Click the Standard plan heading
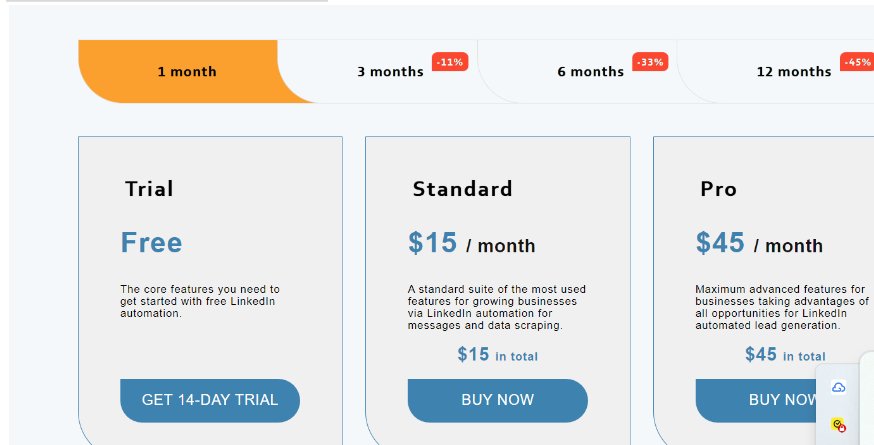This screenshot has width=874, height=445. tap(462, 189)
